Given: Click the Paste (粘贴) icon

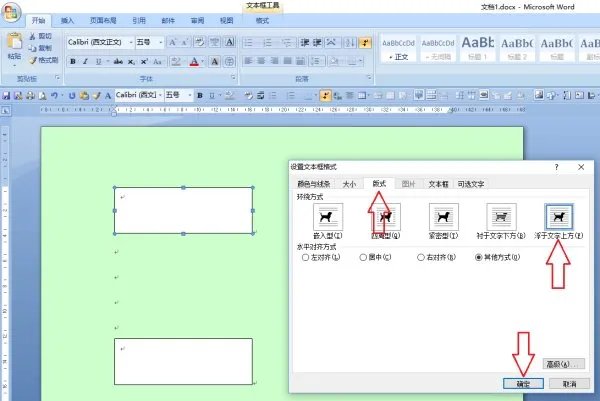Looking at the screenshot, I should coord(15,41).
